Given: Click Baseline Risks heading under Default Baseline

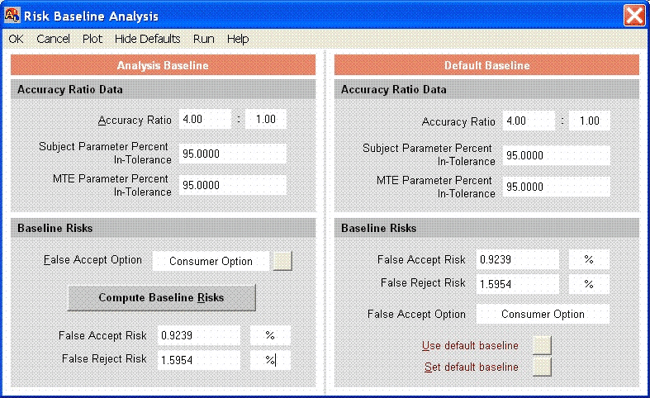Looking at the screenshot, I should pos(378,228).
